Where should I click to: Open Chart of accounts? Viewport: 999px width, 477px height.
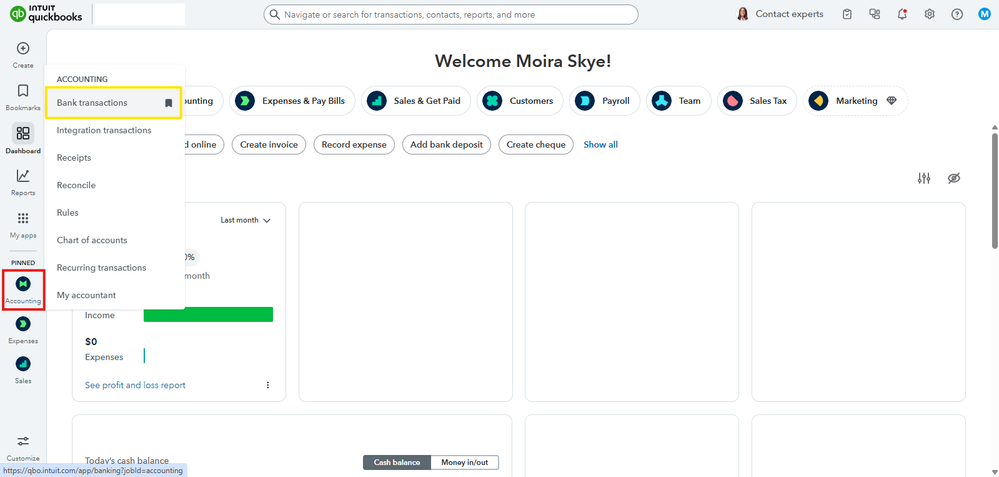click(92, 240)
